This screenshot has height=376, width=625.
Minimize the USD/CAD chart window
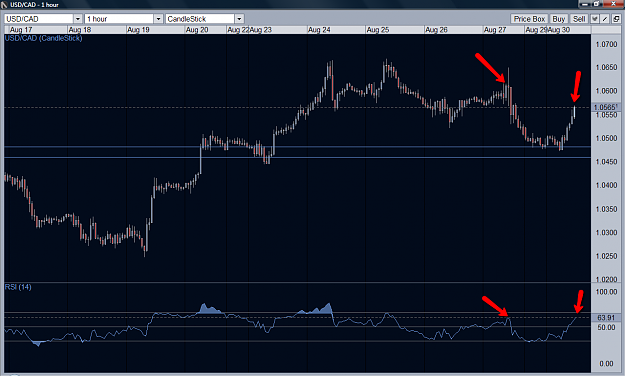[585, 4]
